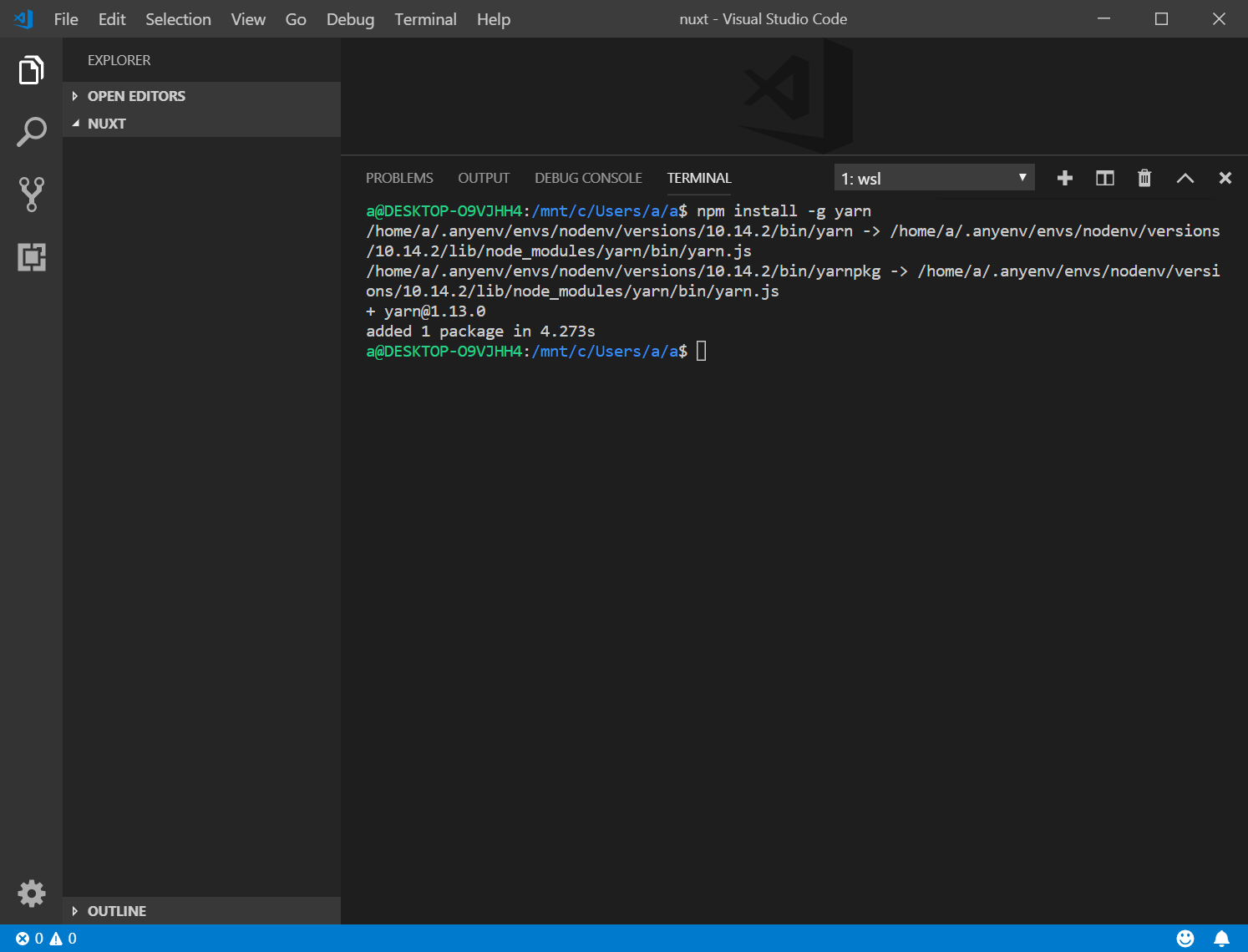Switch to the PROBLEMS tab
The image size is (1248, 952).
coord(399,178)
